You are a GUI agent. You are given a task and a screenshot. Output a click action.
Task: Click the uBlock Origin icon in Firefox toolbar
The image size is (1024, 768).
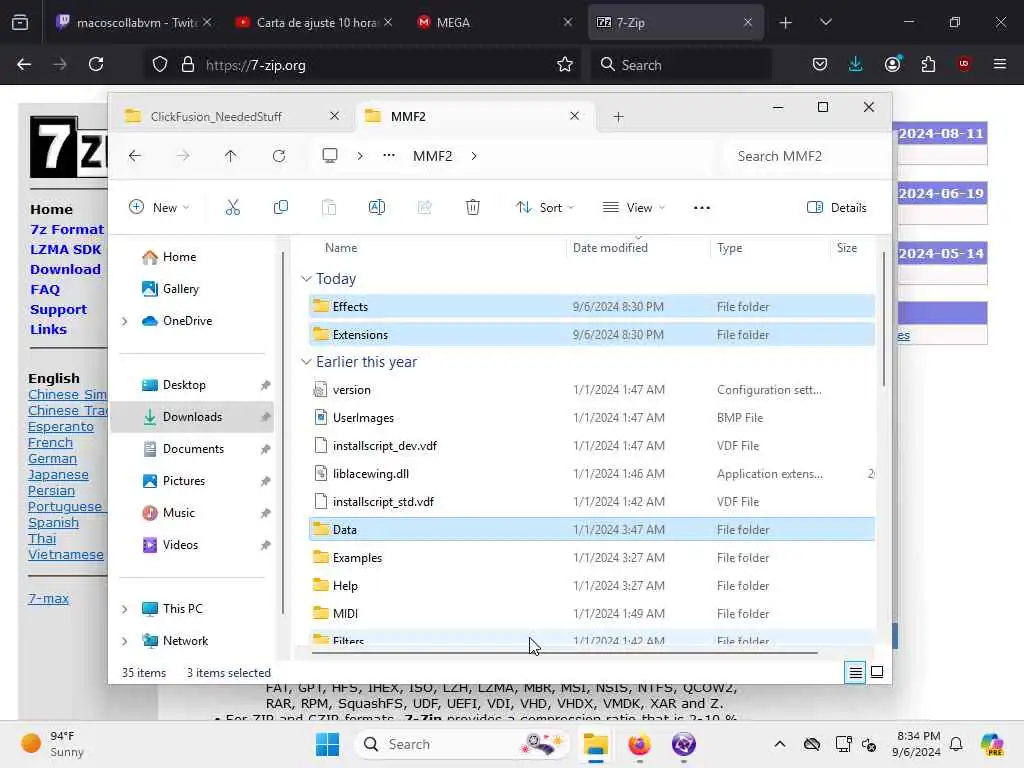point(964,64)
